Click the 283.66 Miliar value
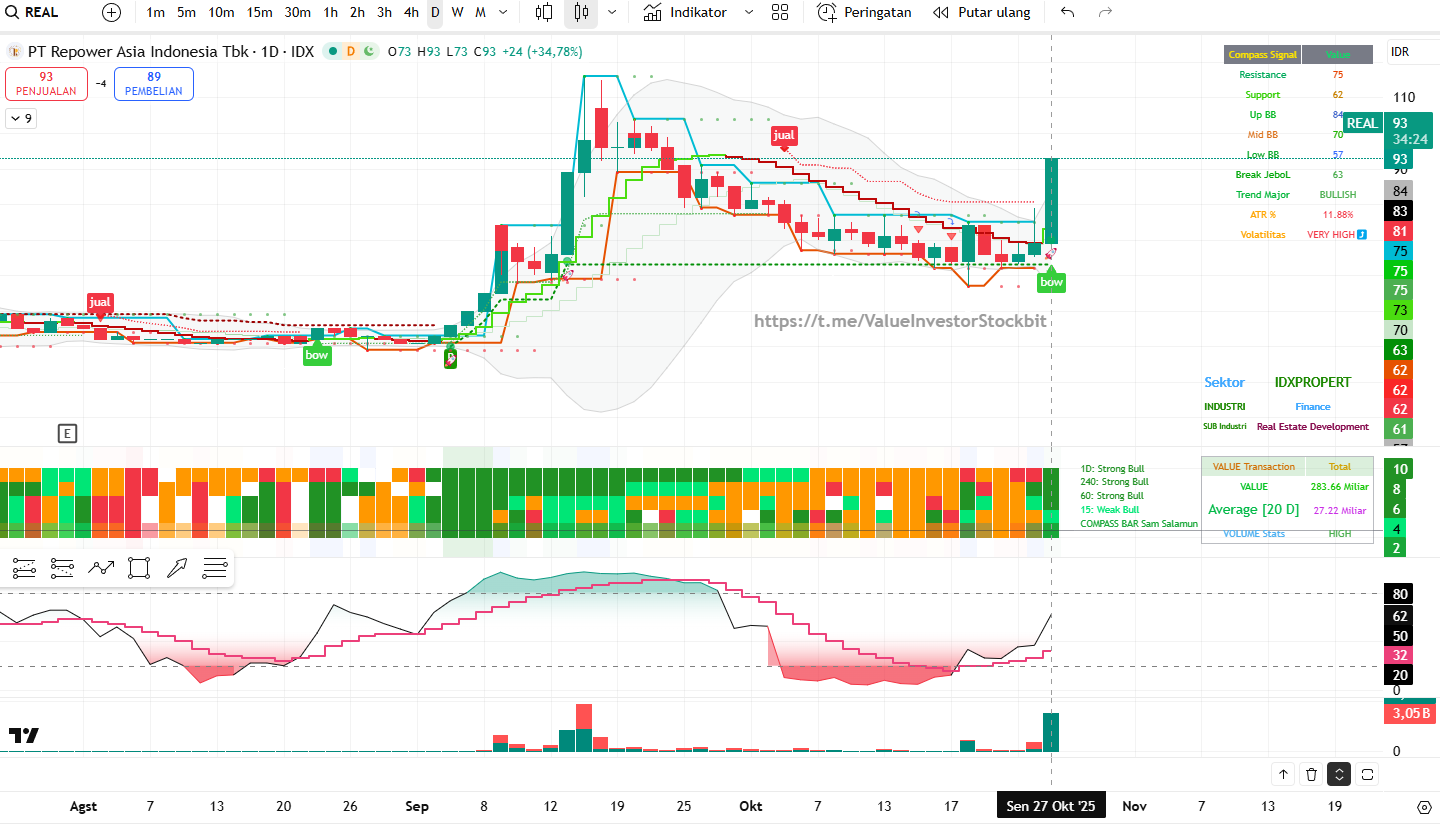Screen dimensions: 1440x825 coord(1340,487)
